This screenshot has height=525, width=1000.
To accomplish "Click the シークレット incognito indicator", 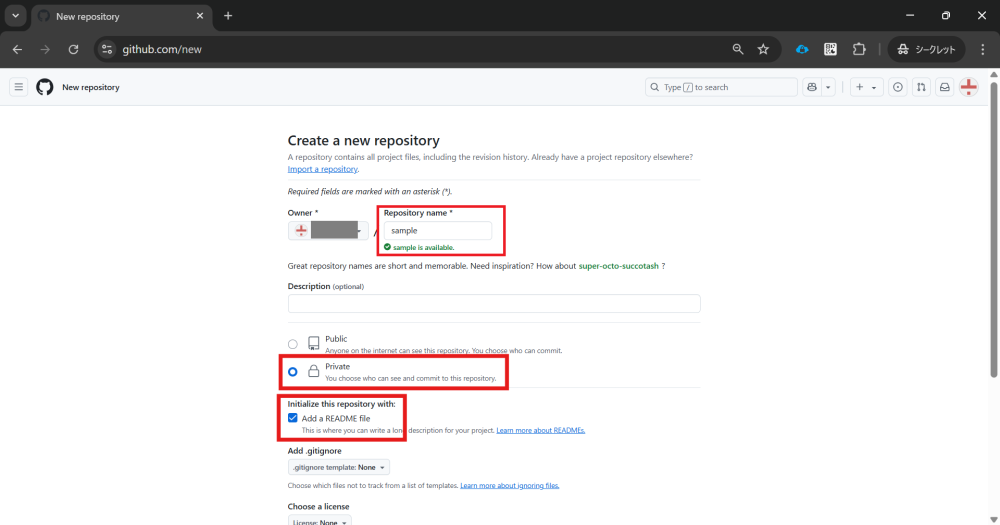I will point(927,49).
